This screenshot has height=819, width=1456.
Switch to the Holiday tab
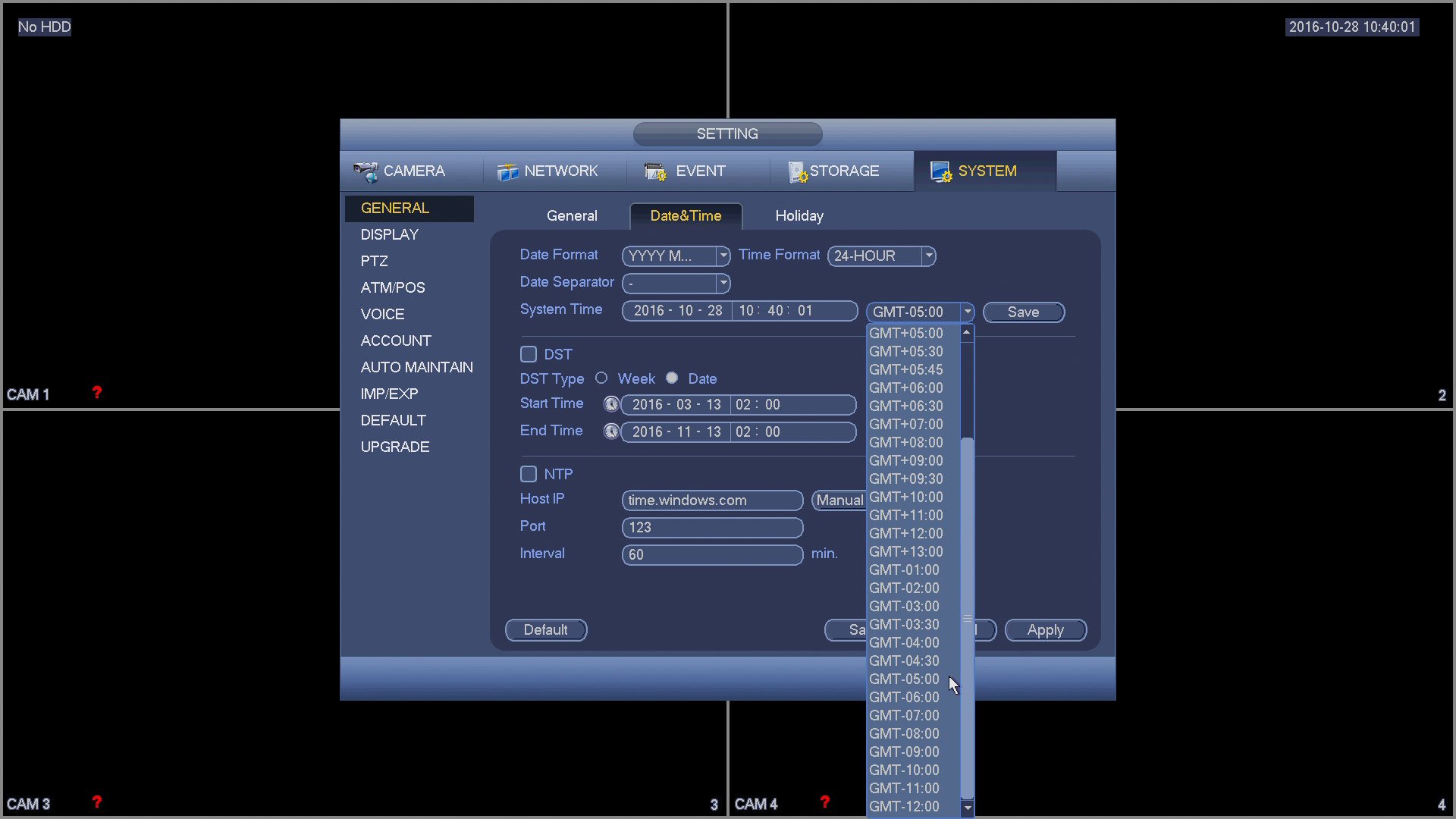(799, 216)
